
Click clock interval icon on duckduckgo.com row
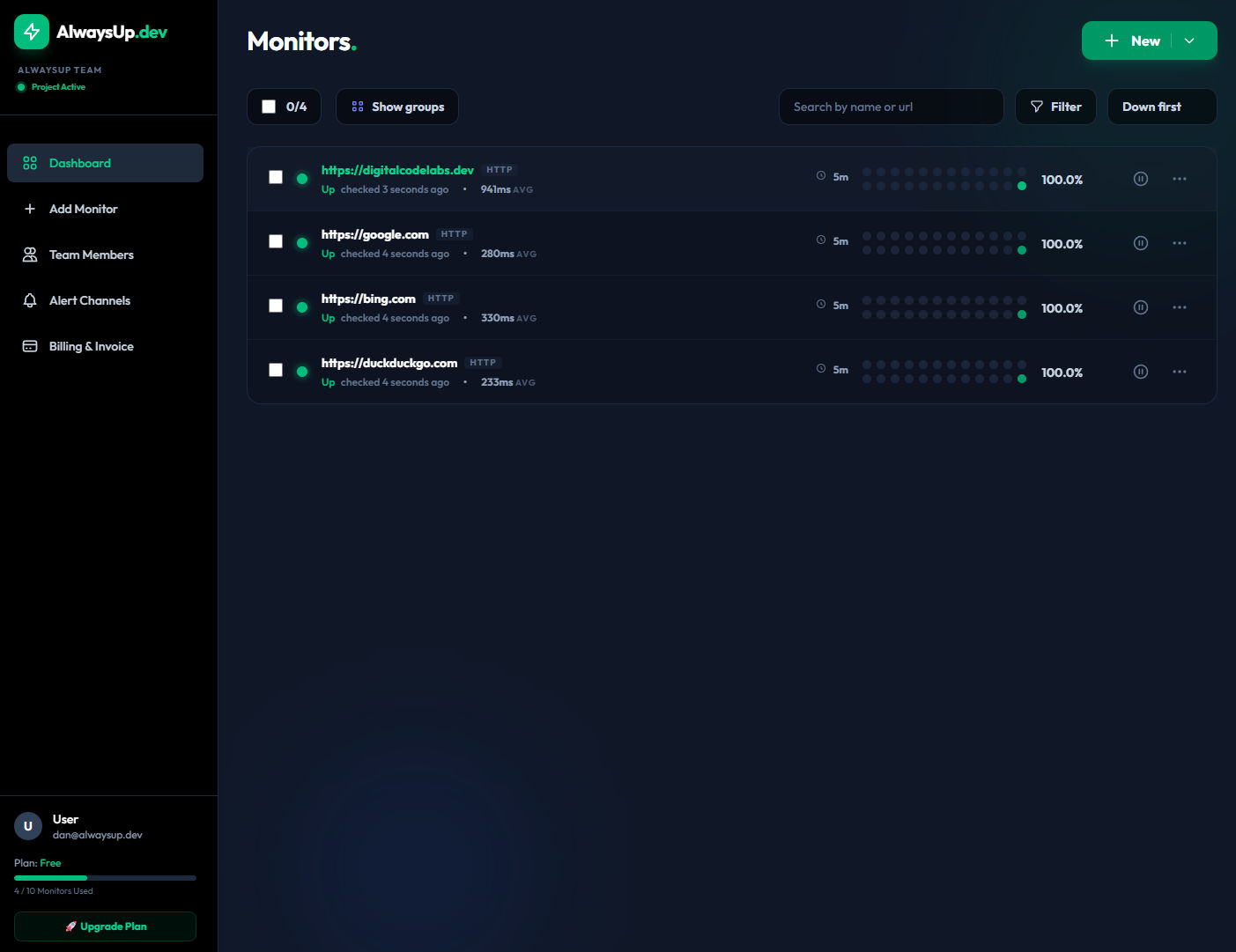(x=821, y=369)
